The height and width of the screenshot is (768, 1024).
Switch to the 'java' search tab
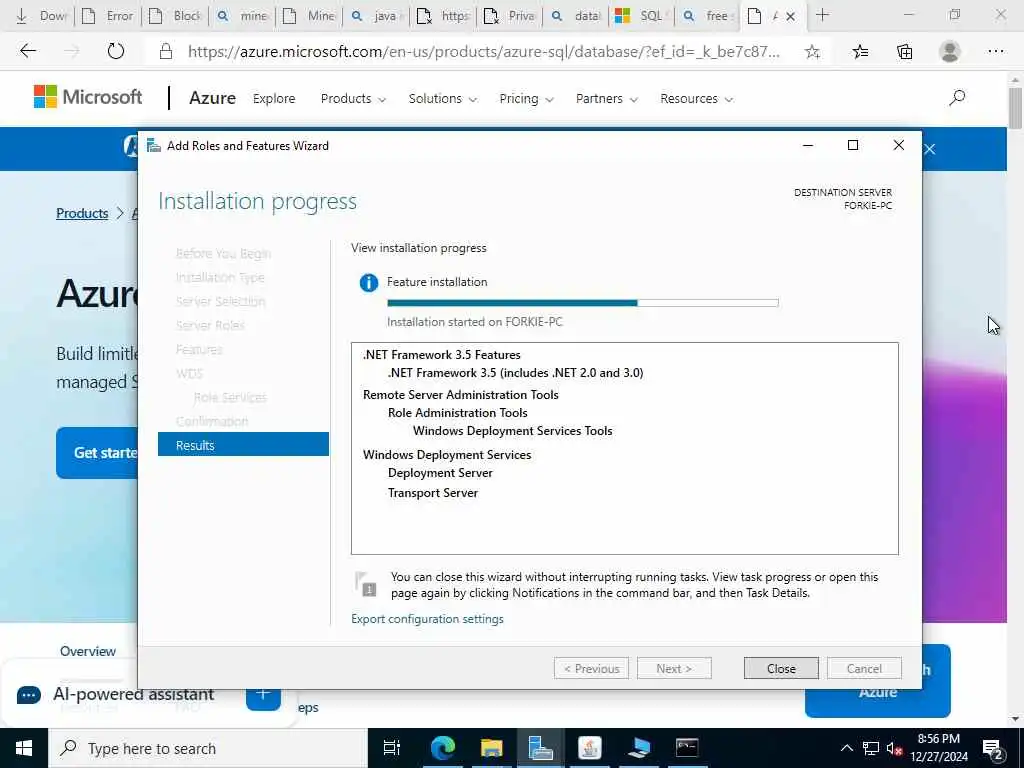coord(376,16)
